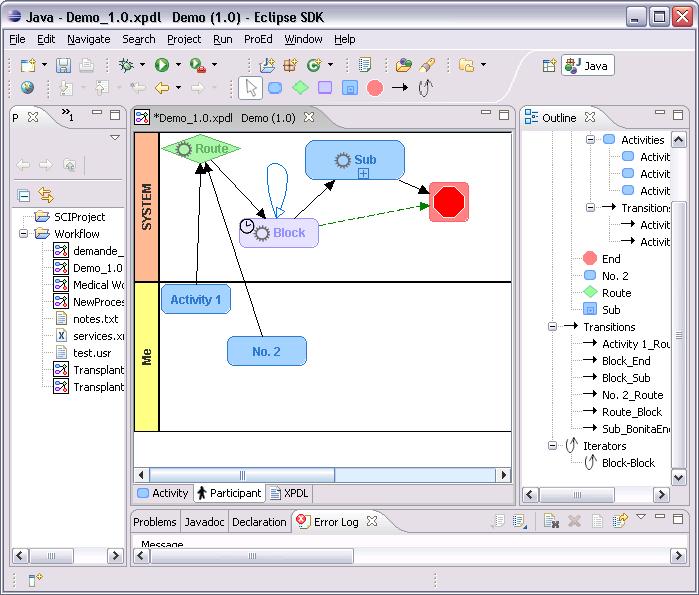Pick the green diamond Route tool
The image size is (699, 595).
pos(300,88)
